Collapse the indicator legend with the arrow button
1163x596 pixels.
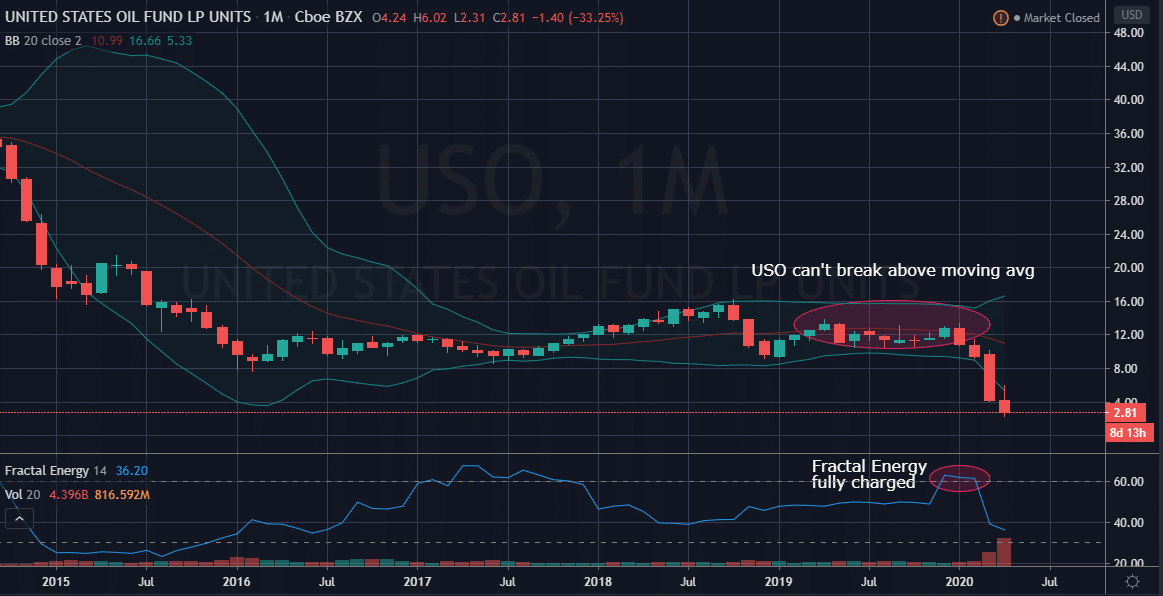pos(19,520)
